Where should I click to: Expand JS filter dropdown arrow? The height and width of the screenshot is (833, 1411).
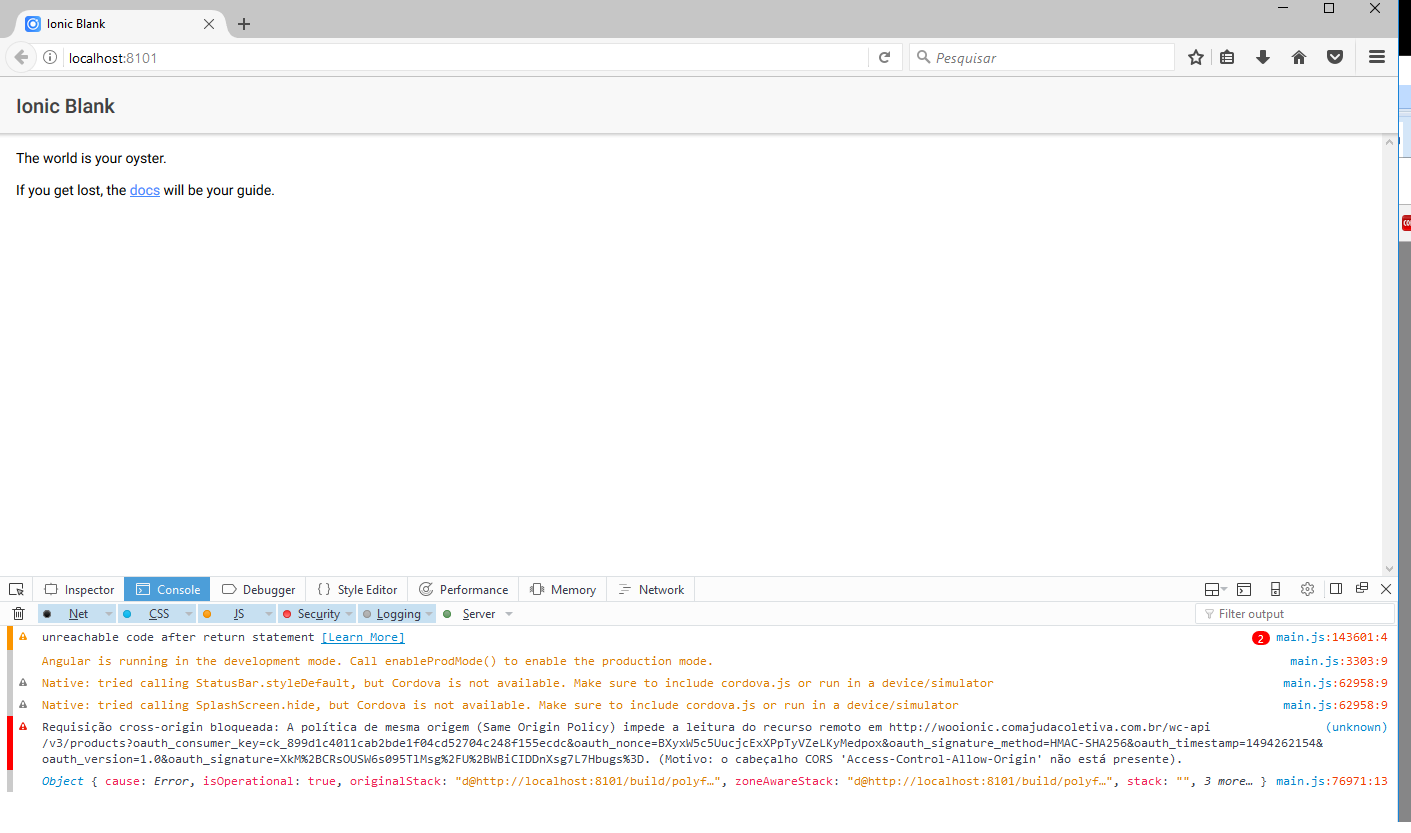269,614
